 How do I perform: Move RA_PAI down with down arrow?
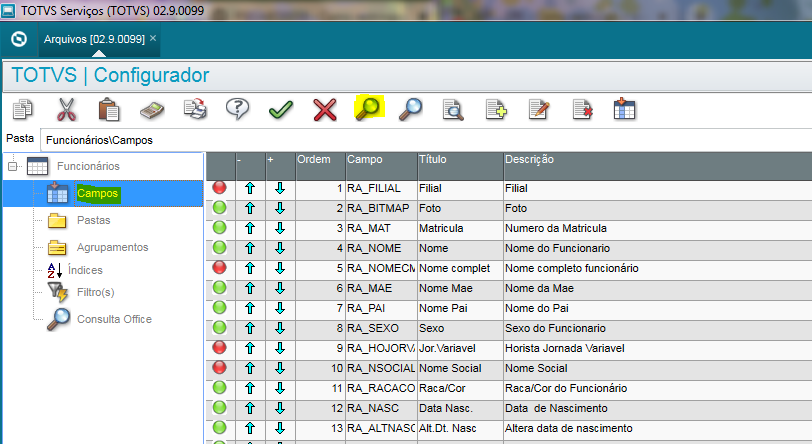[280, 308]
